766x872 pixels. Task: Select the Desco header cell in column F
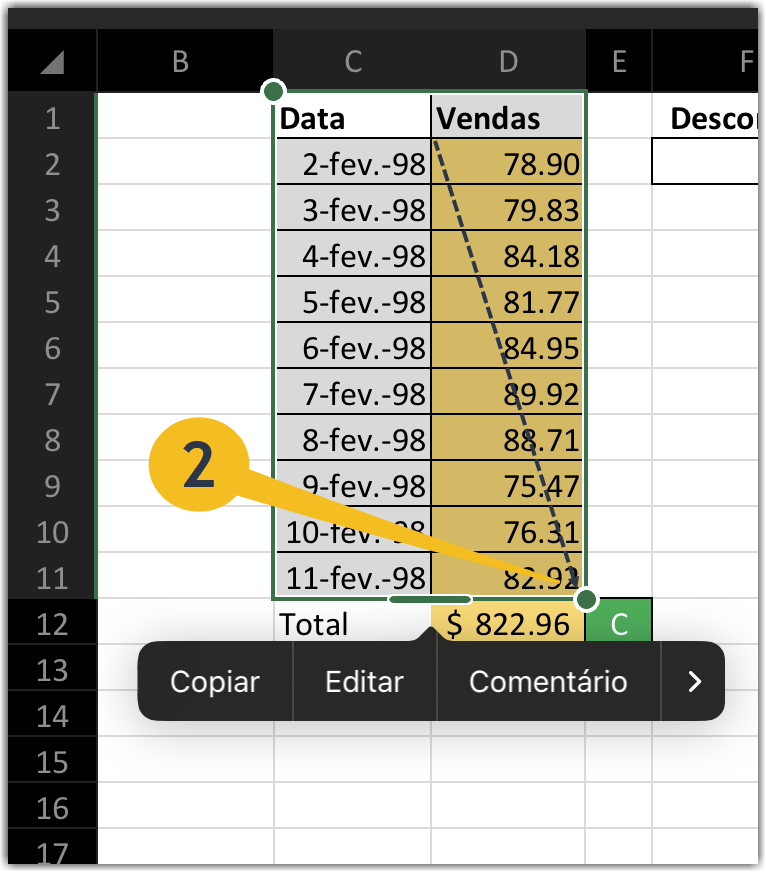pos(705,116)
